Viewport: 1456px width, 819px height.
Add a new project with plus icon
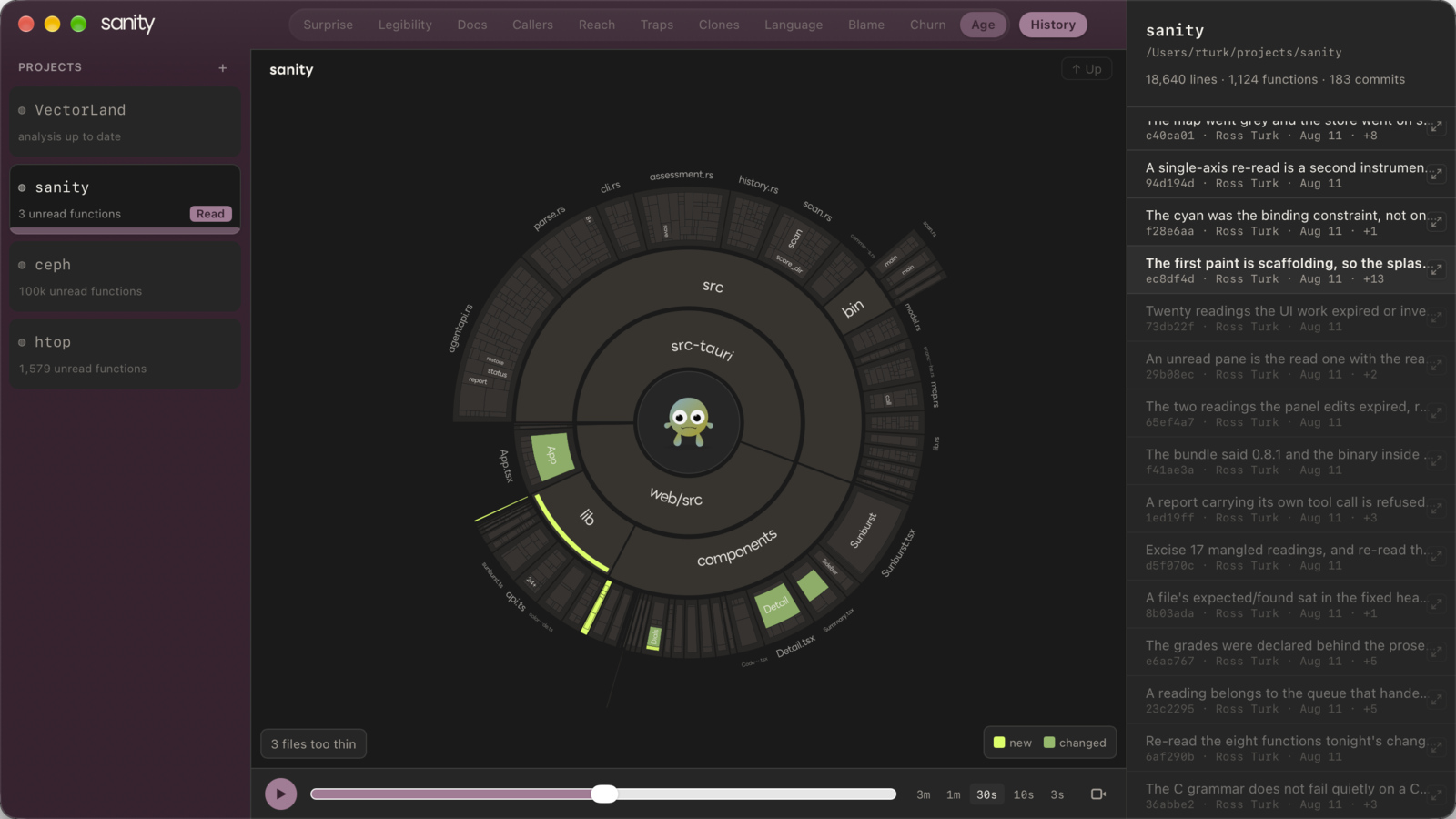coord(222,67)
